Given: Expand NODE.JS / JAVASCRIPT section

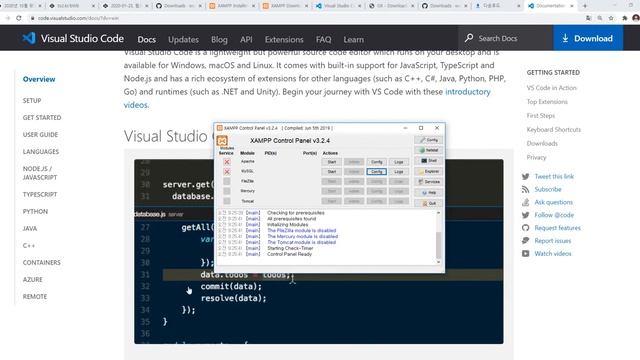Looking at the screenshot, I should point(40,173).
